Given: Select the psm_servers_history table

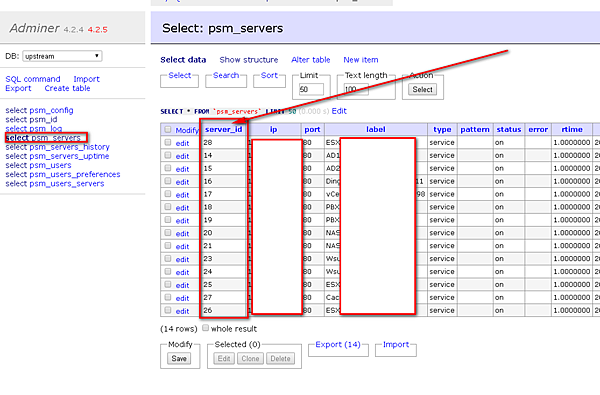Looking at the screenshot, I should (x=69, y=147).
